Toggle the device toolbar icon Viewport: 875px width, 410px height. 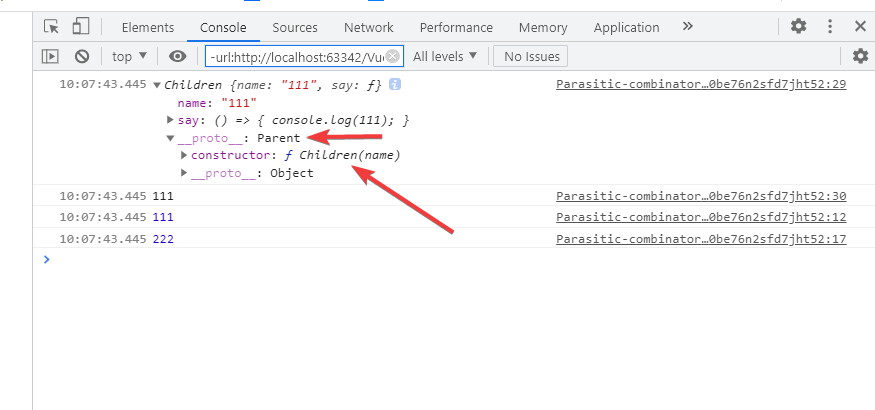pos(82,27)
